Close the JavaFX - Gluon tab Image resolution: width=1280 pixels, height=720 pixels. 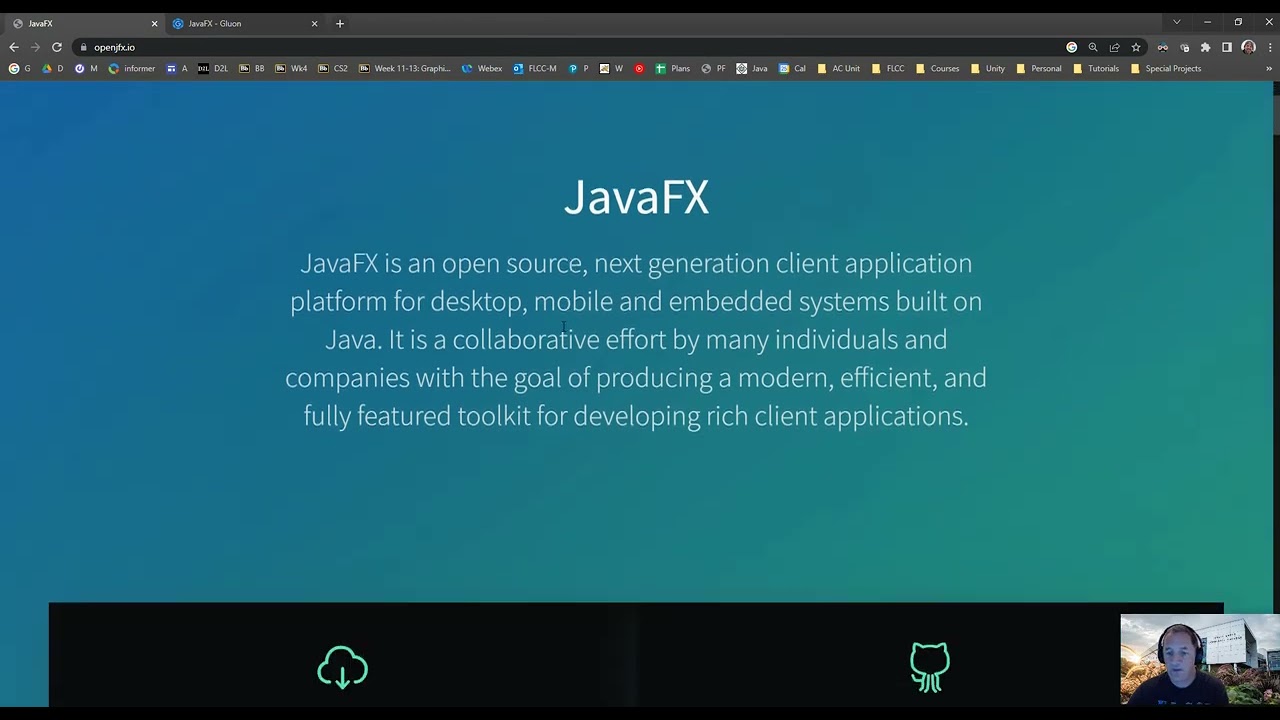point(314,23)
